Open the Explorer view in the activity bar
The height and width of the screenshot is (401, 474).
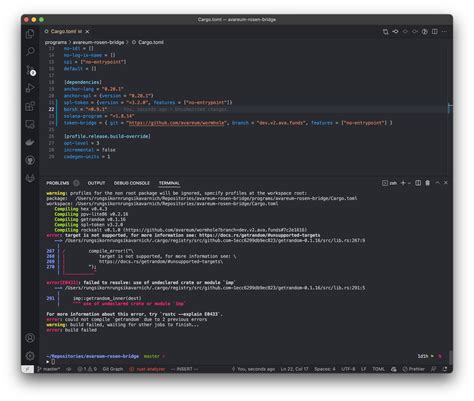30,34
